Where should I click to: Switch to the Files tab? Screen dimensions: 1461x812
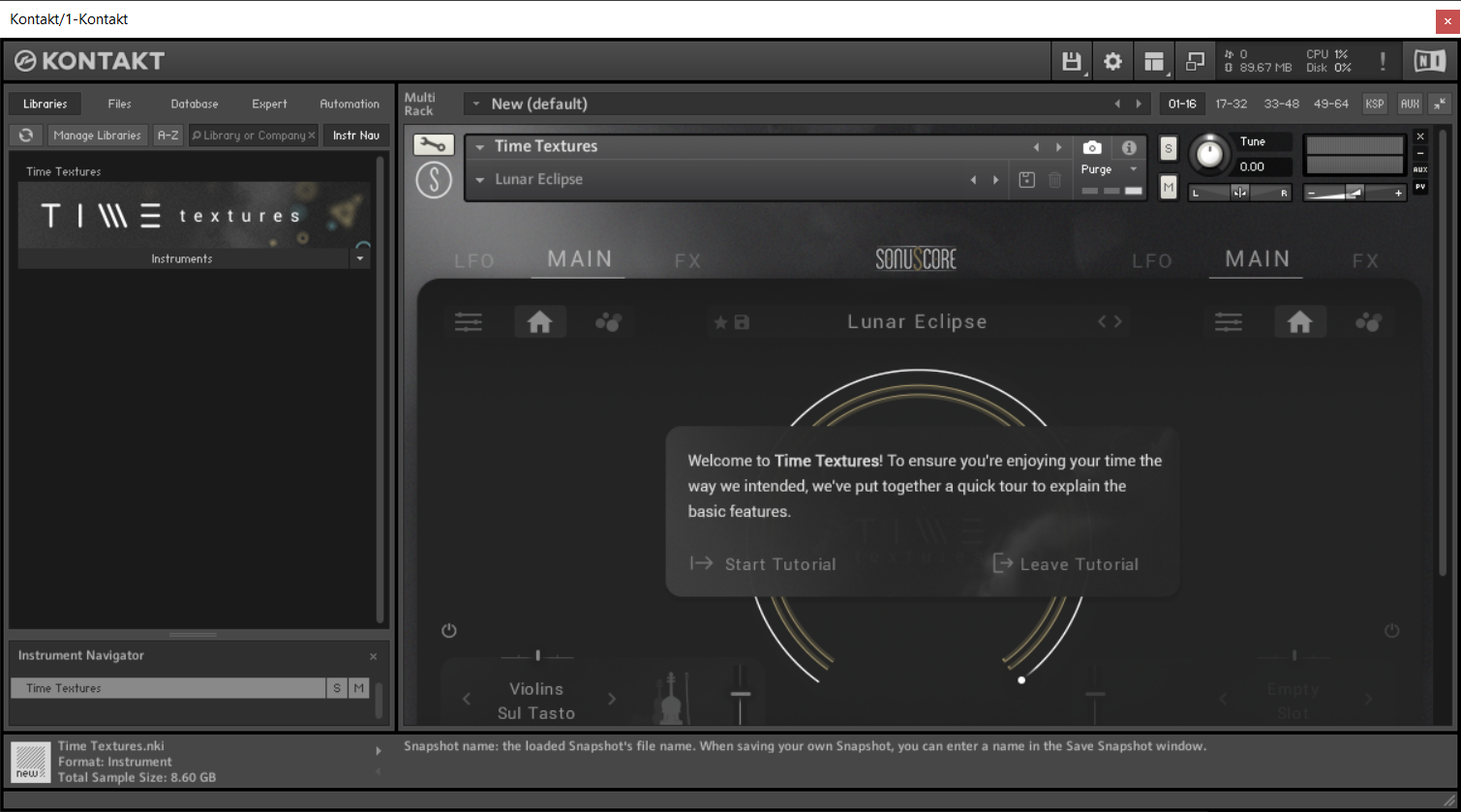tap(119, 104)
